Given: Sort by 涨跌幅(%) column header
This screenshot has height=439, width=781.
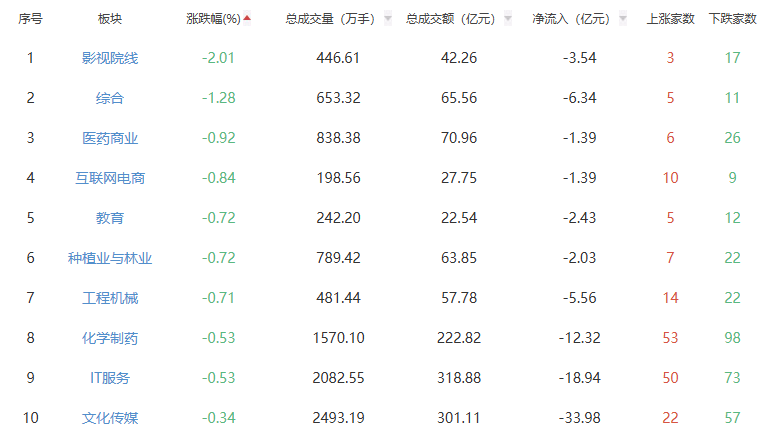Looking at the screenshot, I should point(213,19).
